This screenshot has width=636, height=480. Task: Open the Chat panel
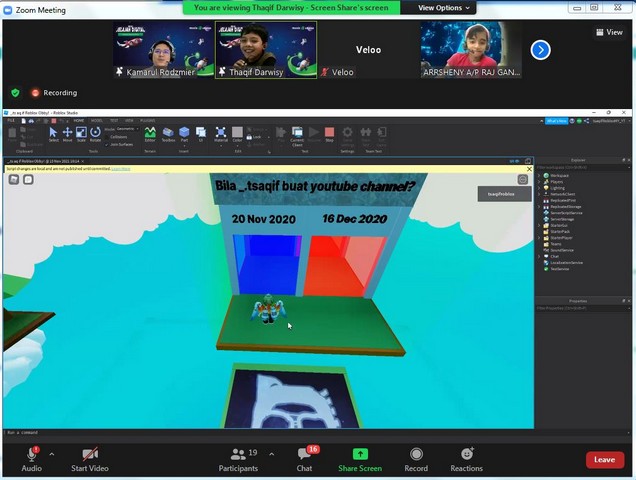coord(304,455)
